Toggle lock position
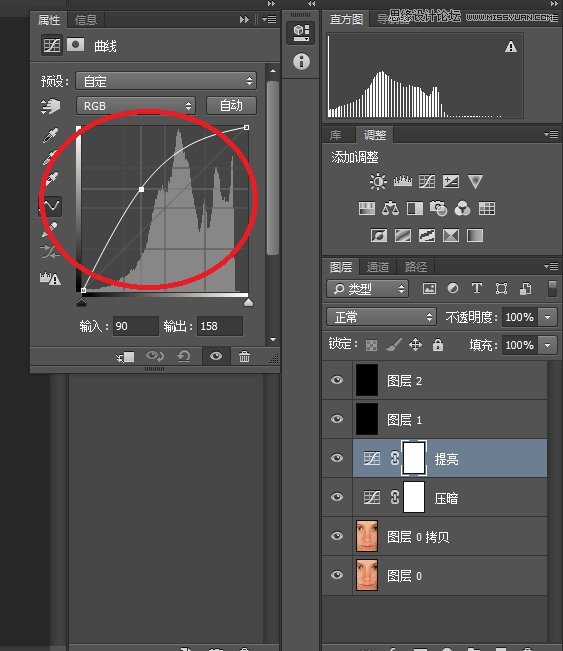Screen dimensions: 563x651 pyautogui.click(x=416, y=345)
